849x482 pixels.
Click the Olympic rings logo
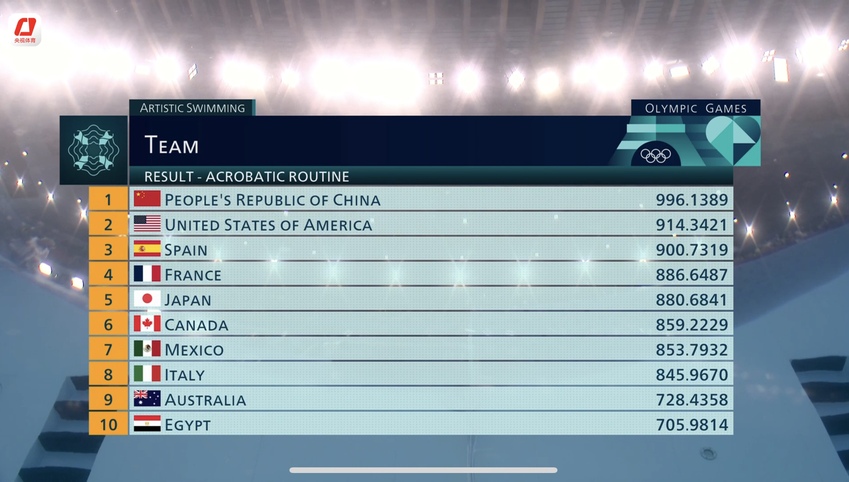pyautogui.click(x=656, y=155)
